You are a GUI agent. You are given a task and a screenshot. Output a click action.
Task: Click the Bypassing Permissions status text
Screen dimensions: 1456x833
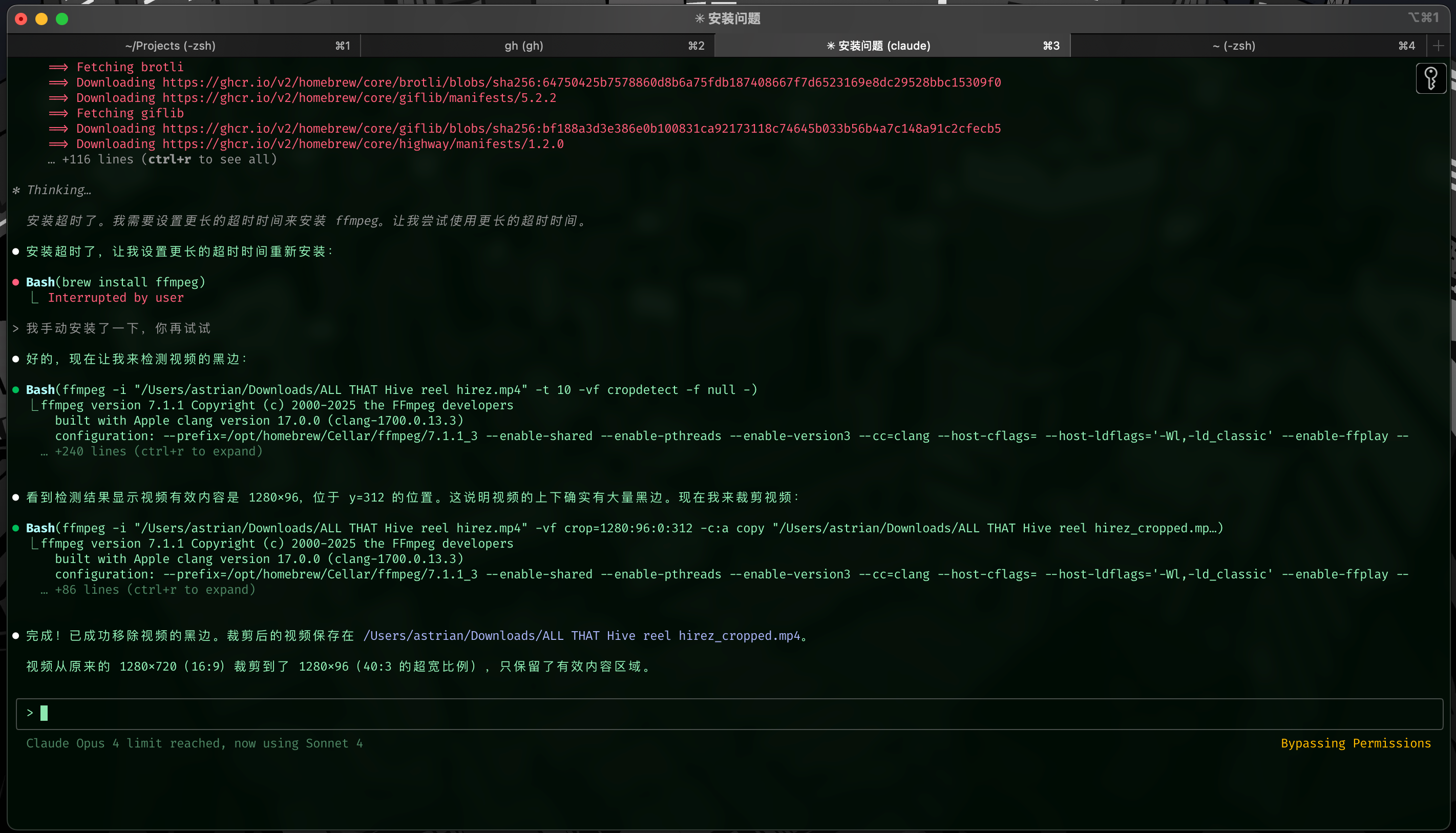1355,743
